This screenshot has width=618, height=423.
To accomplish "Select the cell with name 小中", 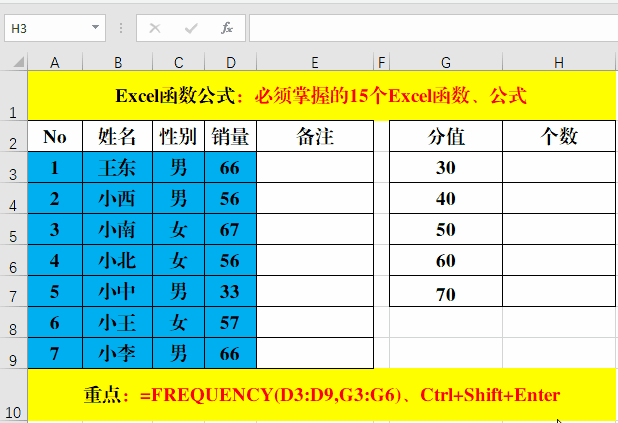I will point(117,291).
